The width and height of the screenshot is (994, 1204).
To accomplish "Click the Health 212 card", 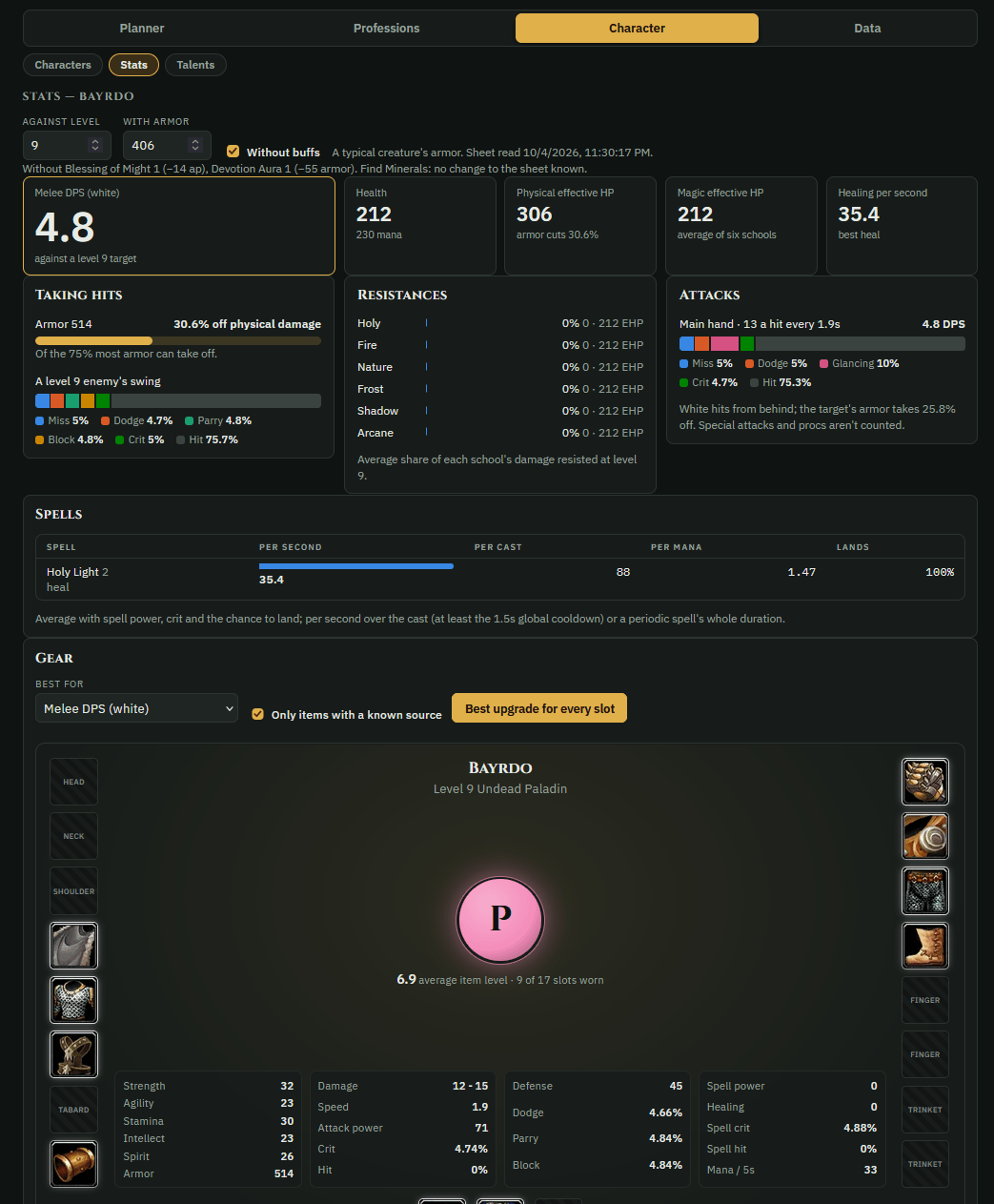I will tap(419, 226).
